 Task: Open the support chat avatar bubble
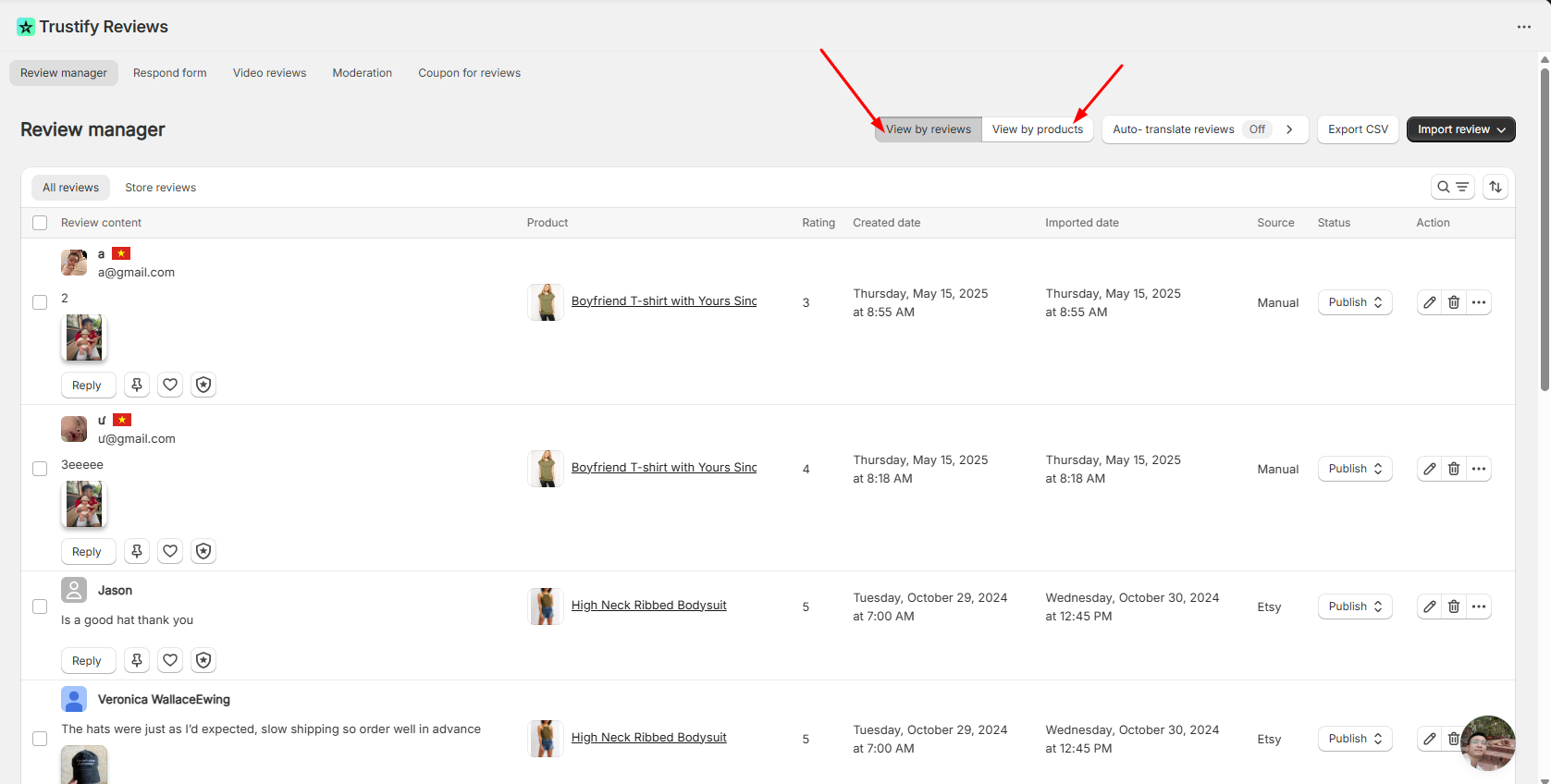1487,743
